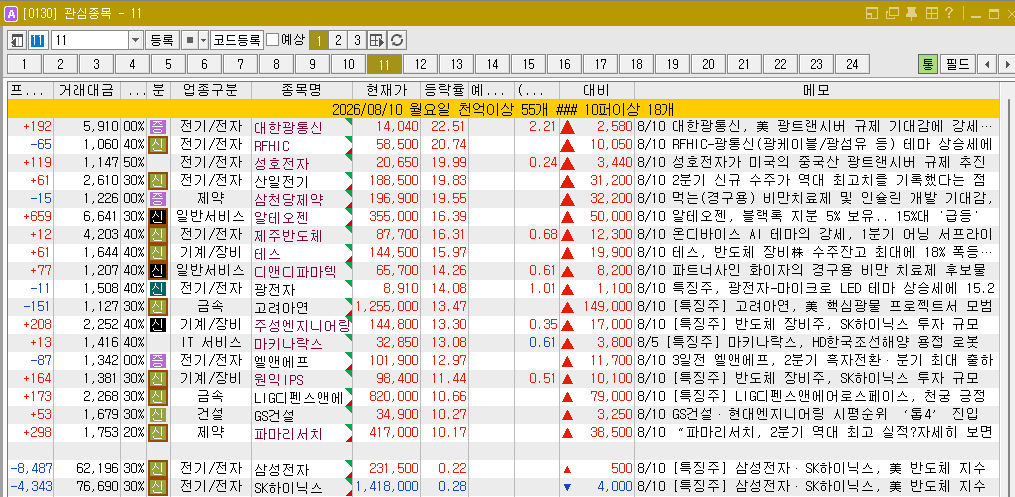
Task: Click the black 신 badge in the 알테오젠 row
Action: (x=158, y=216)
